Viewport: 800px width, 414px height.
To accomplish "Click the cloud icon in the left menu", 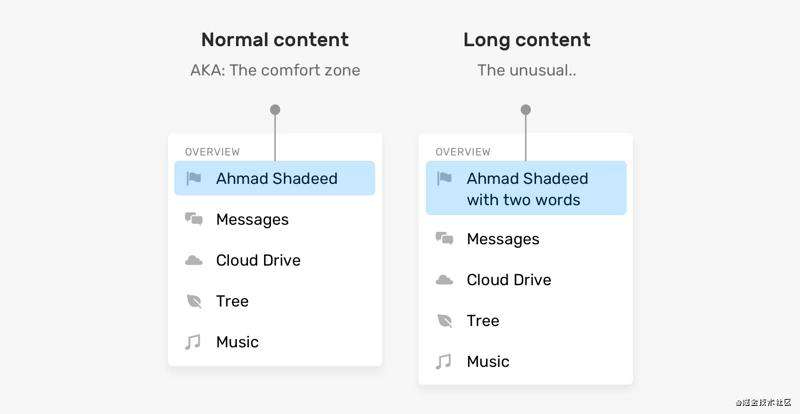I will click(193, 260).
